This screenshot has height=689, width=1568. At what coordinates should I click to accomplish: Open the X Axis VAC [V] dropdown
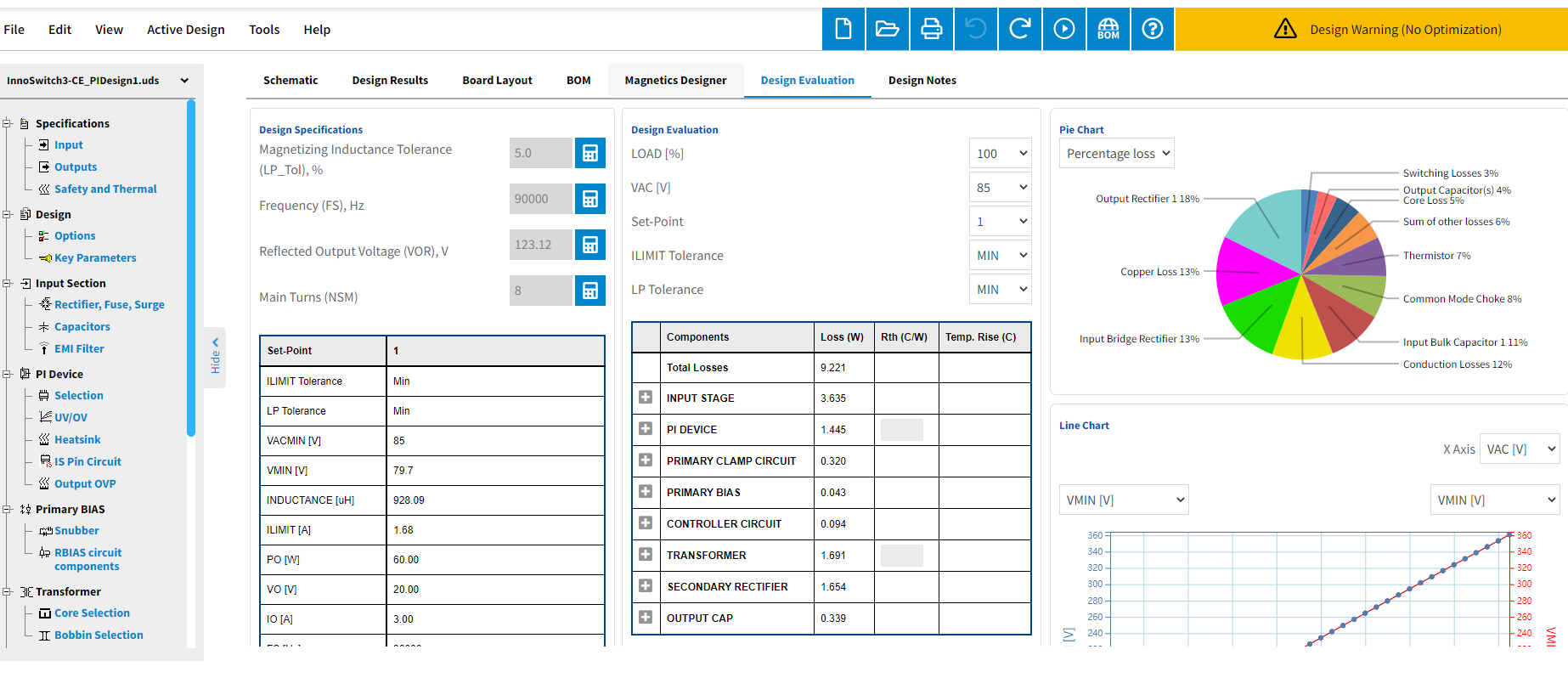[x=1520, y=449]
